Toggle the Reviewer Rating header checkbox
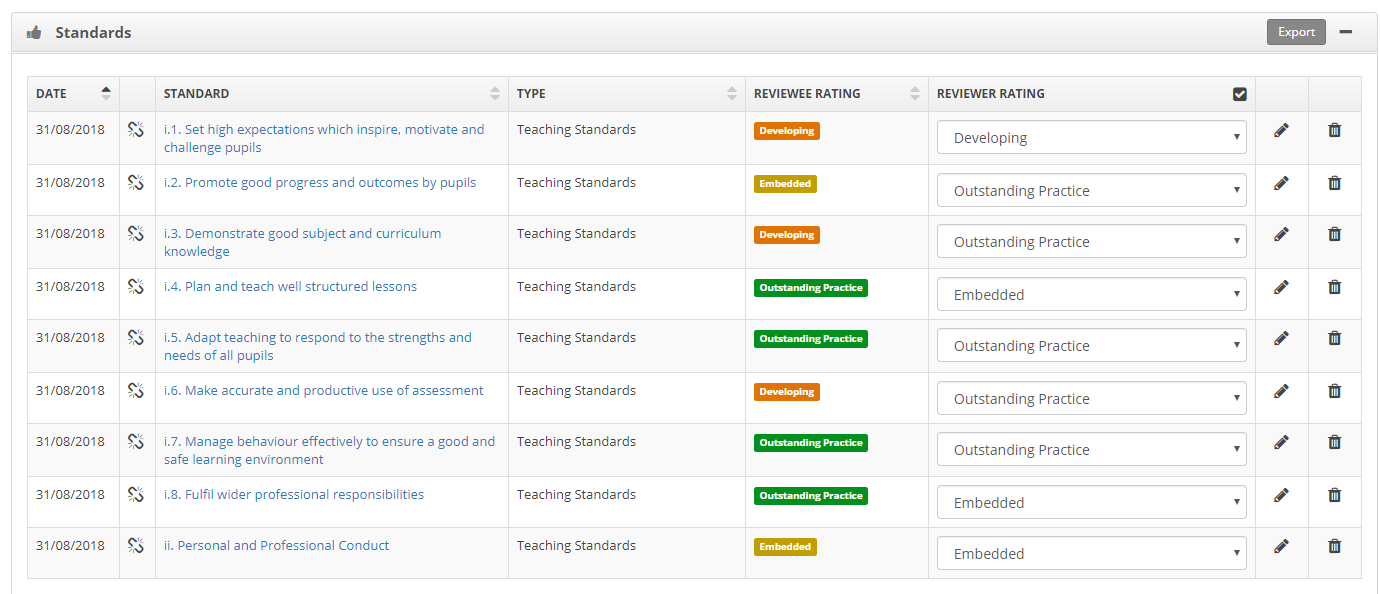Viewport: 1380px width, 594px height. click(x=1240, y=94)
